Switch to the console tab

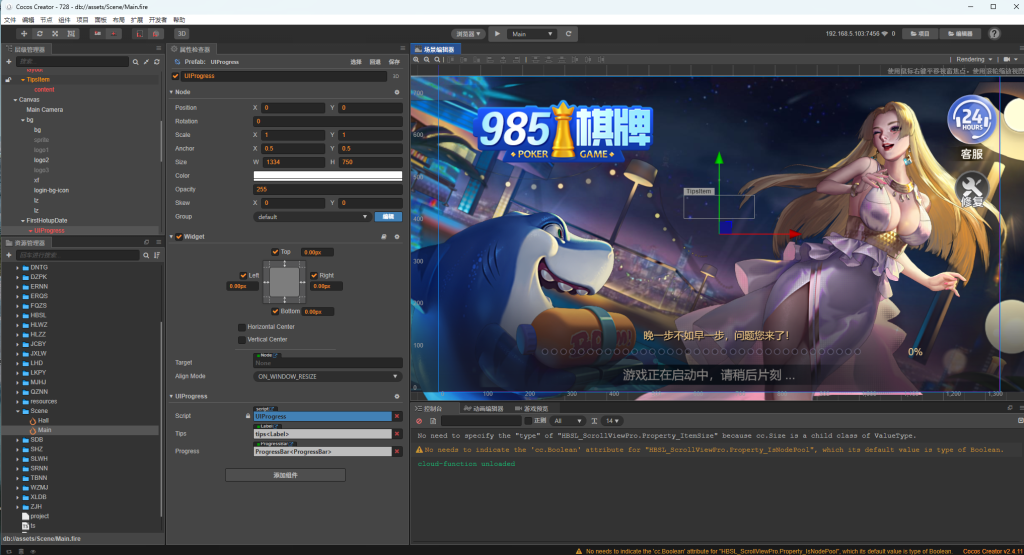[429, 409]
